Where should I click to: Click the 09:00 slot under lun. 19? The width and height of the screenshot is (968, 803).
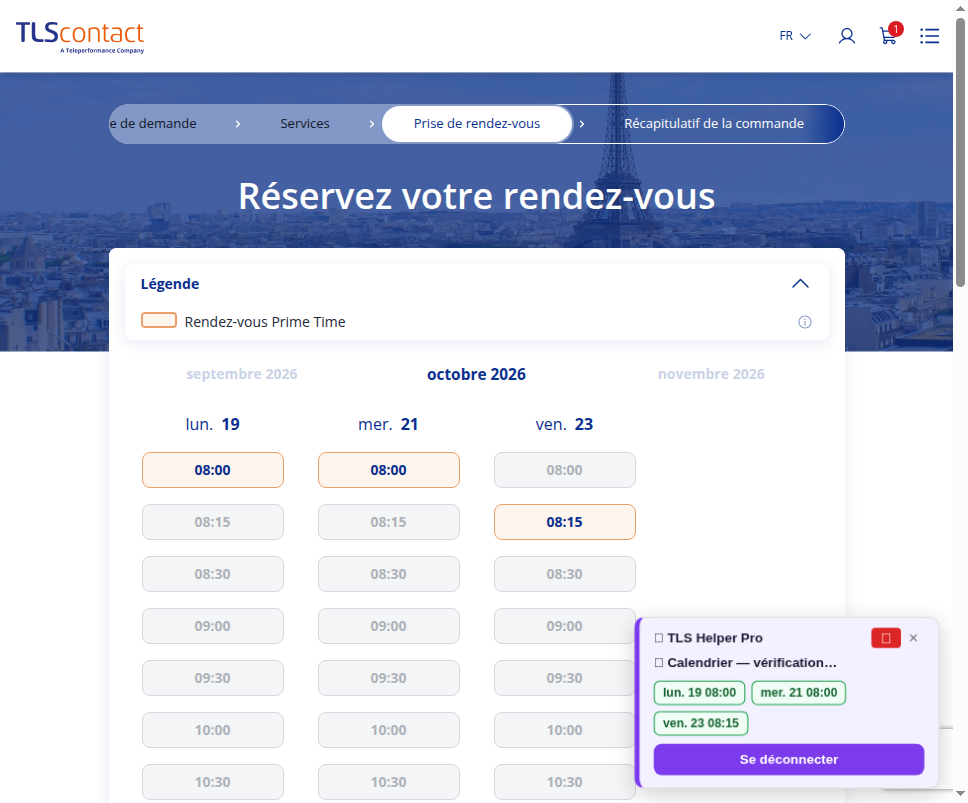[213, 626]
